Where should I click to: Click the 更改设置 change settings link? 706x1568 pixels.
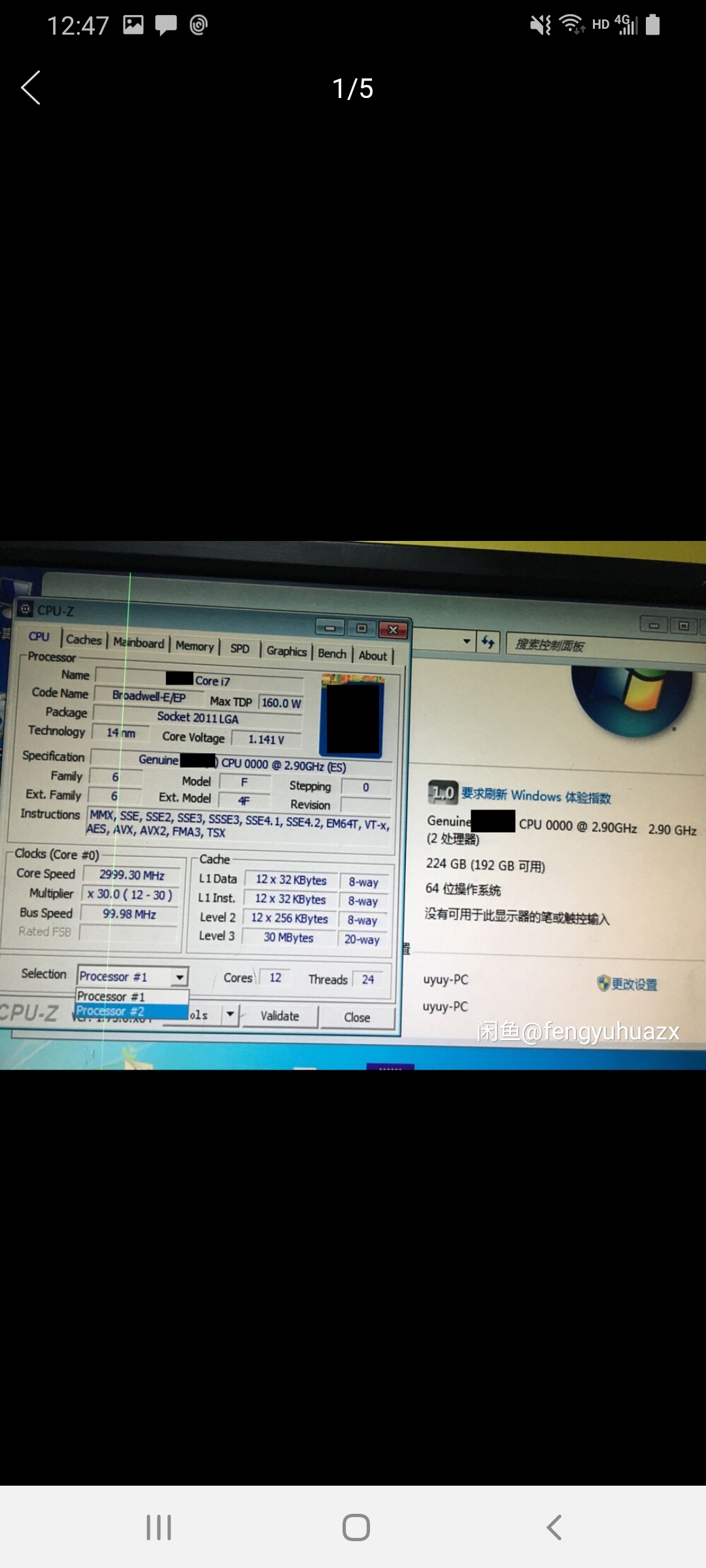(628, 984)
